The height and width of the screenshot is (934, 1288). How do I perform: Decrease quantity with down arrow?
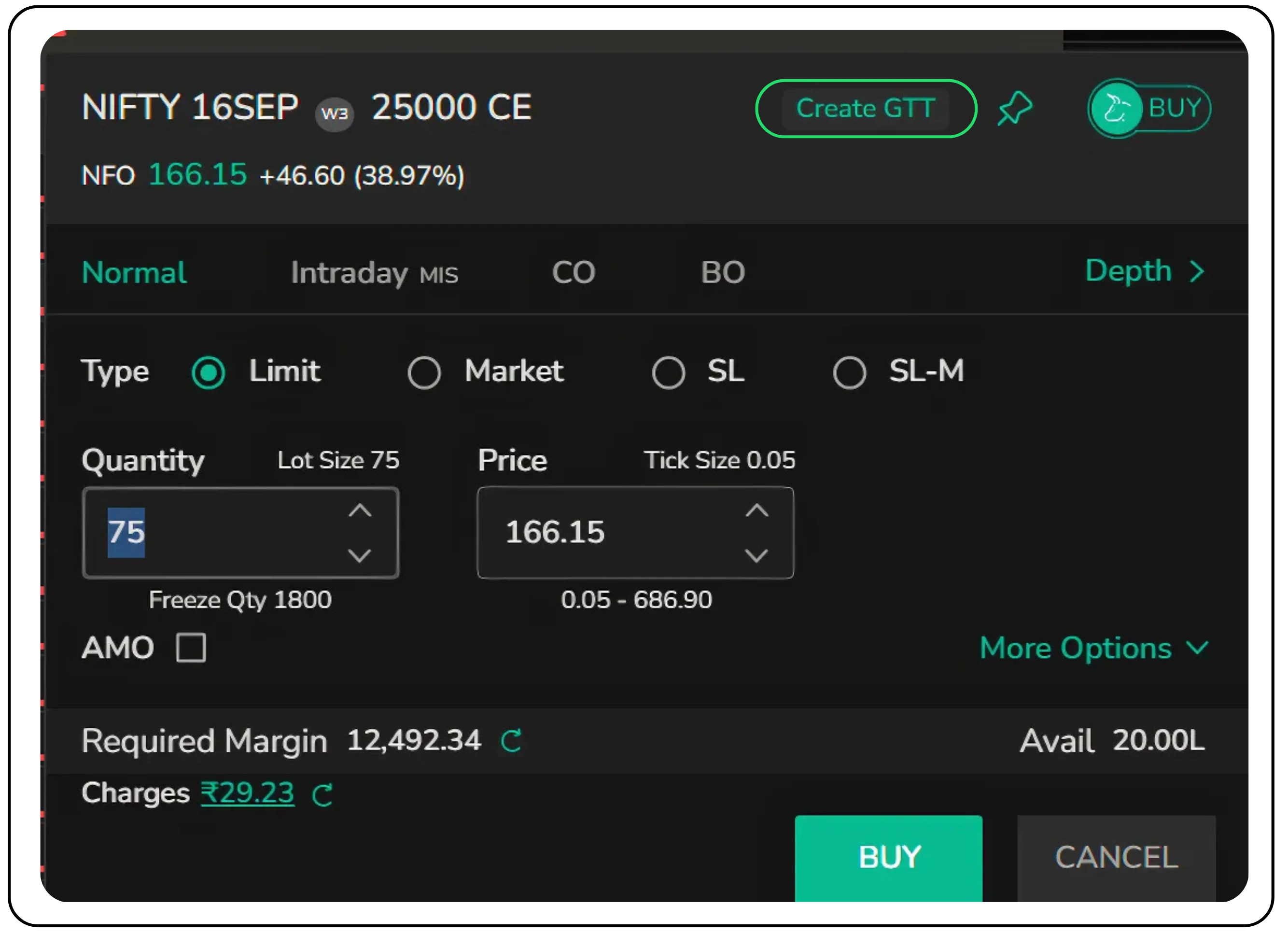click(360, 555)
